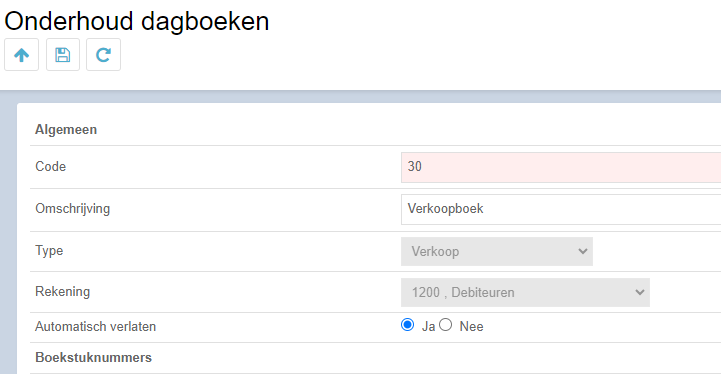Screen dimensions: 721x374
Task: Click the Boekstuknummers section heading
Action: [93, 357]
